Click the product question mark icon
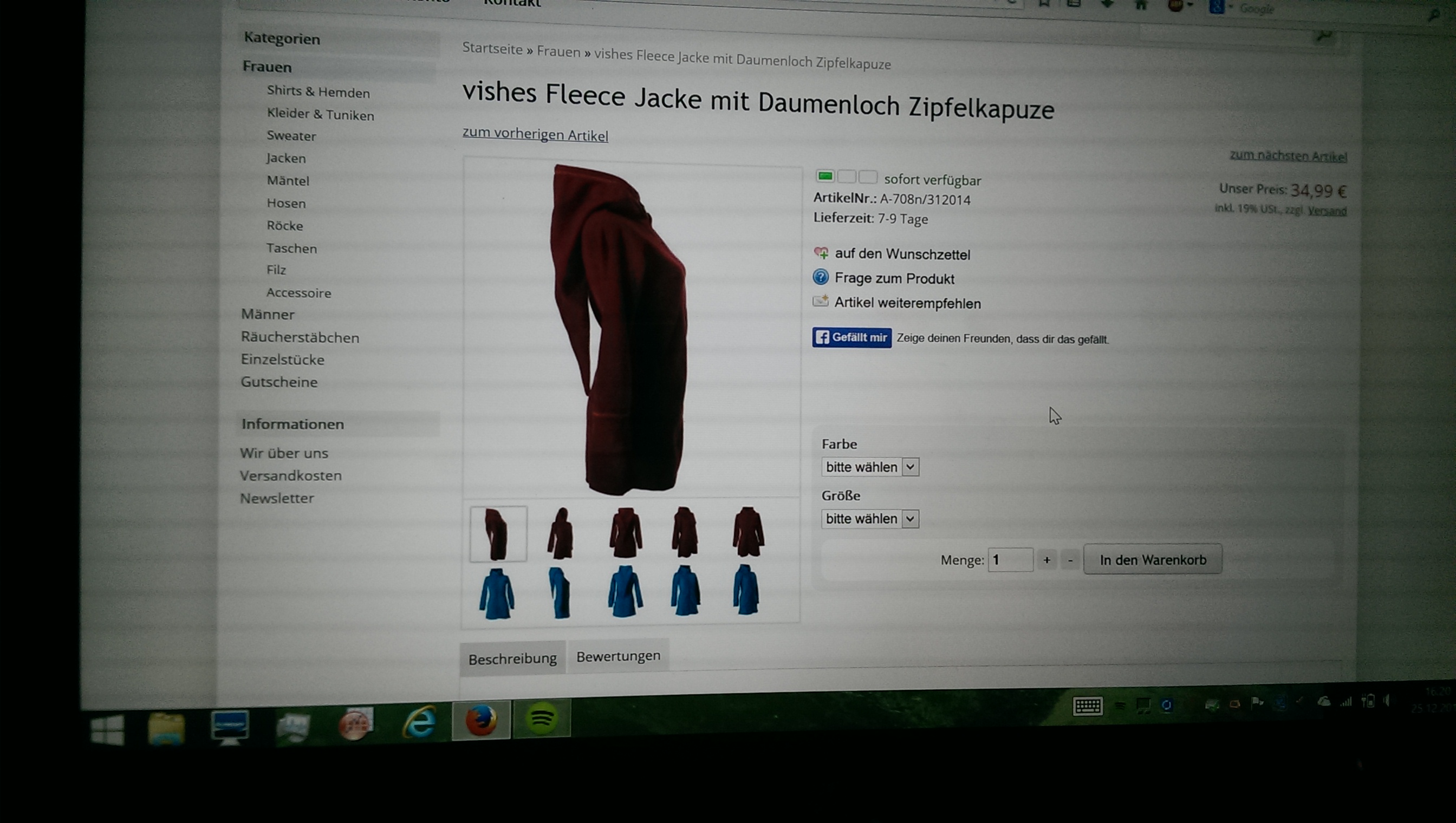 821,277
